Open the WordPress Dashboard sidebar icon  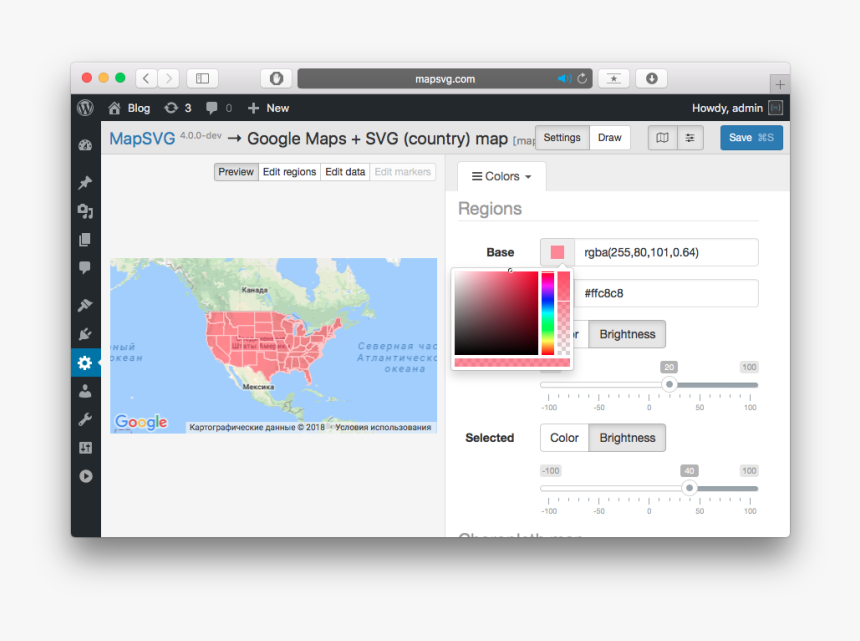point(85,145)
